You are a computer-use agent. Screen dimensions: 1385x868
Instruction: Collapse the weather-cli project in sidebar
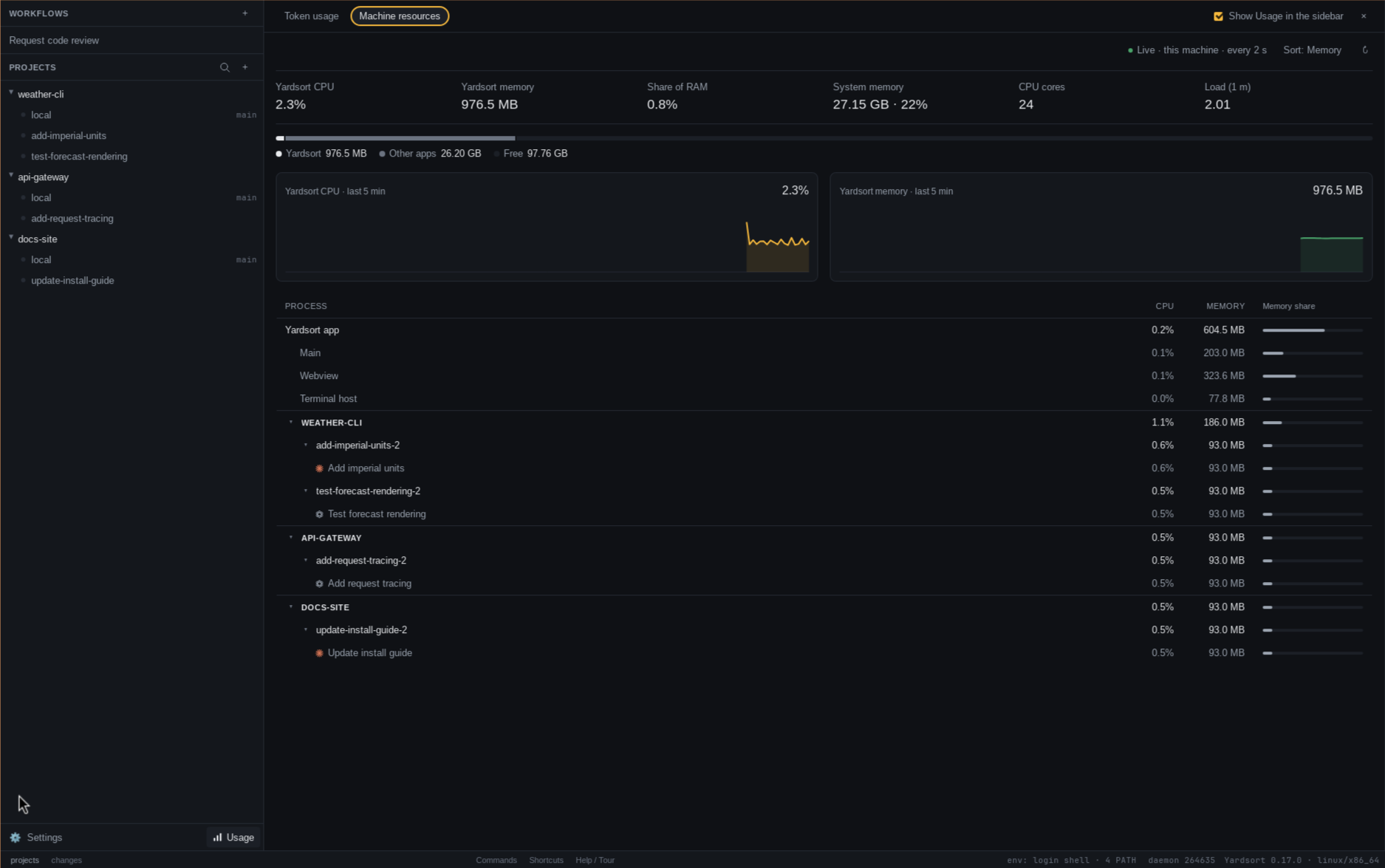click(x=11, y=93)
